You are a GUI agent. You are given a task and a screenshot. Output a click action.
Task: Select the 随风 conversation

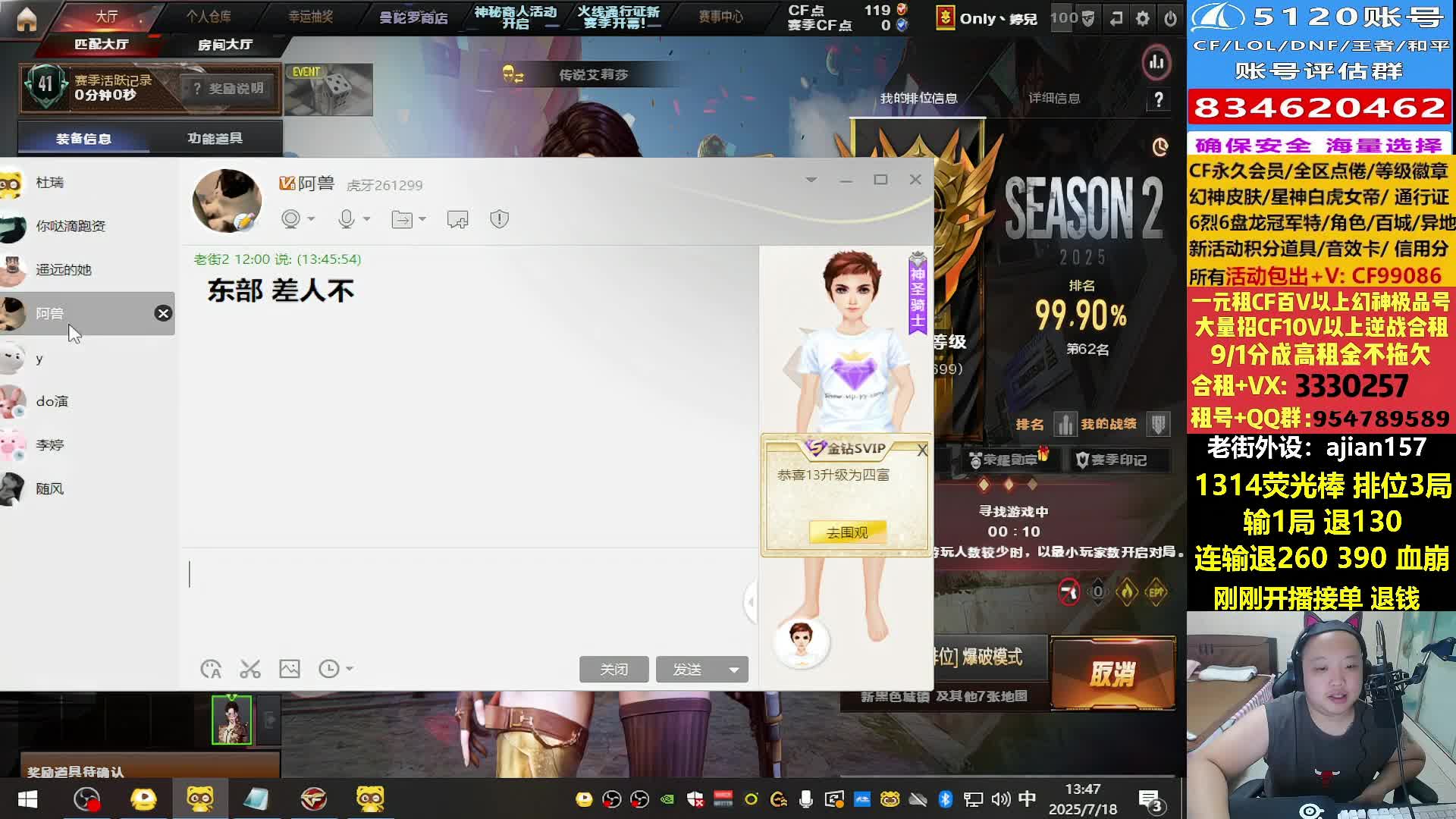[x=87, y=488]
